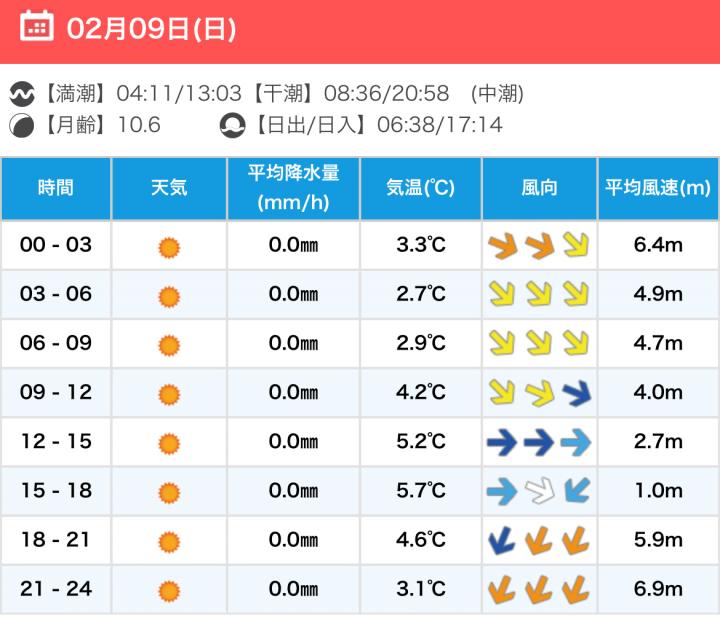
Task: Click wind speed 1.0m
Action: [x=658, y=490]
